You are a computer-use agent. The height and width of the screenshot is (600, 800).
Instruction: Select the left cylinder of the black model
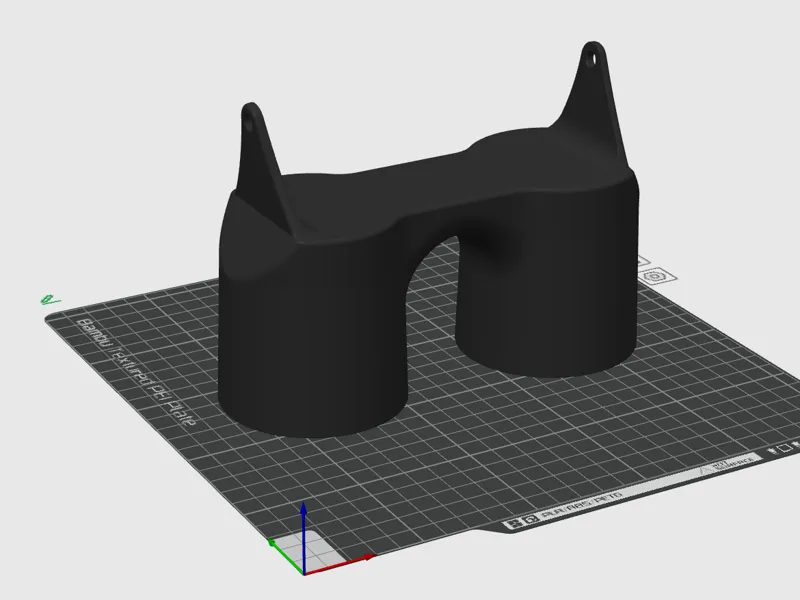pos(311,347)
